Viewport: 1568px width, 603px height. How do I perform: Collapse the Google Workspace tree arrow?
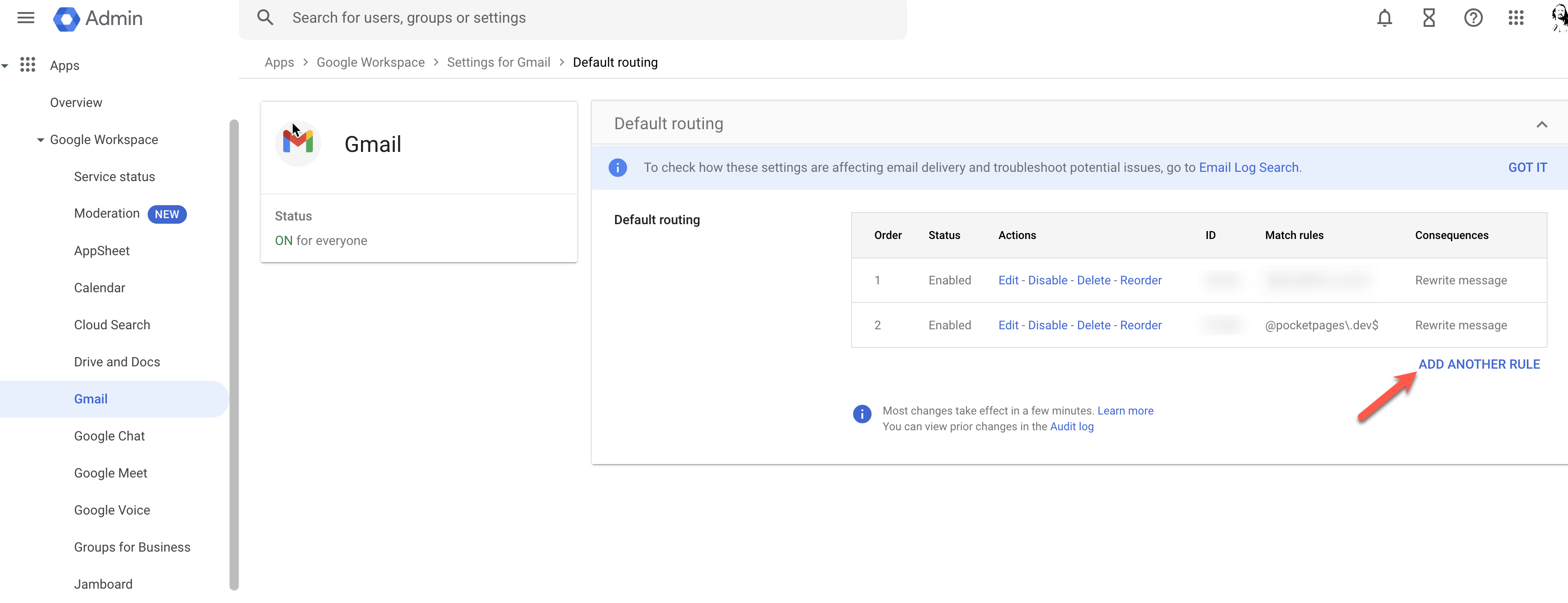pos(40,140)
